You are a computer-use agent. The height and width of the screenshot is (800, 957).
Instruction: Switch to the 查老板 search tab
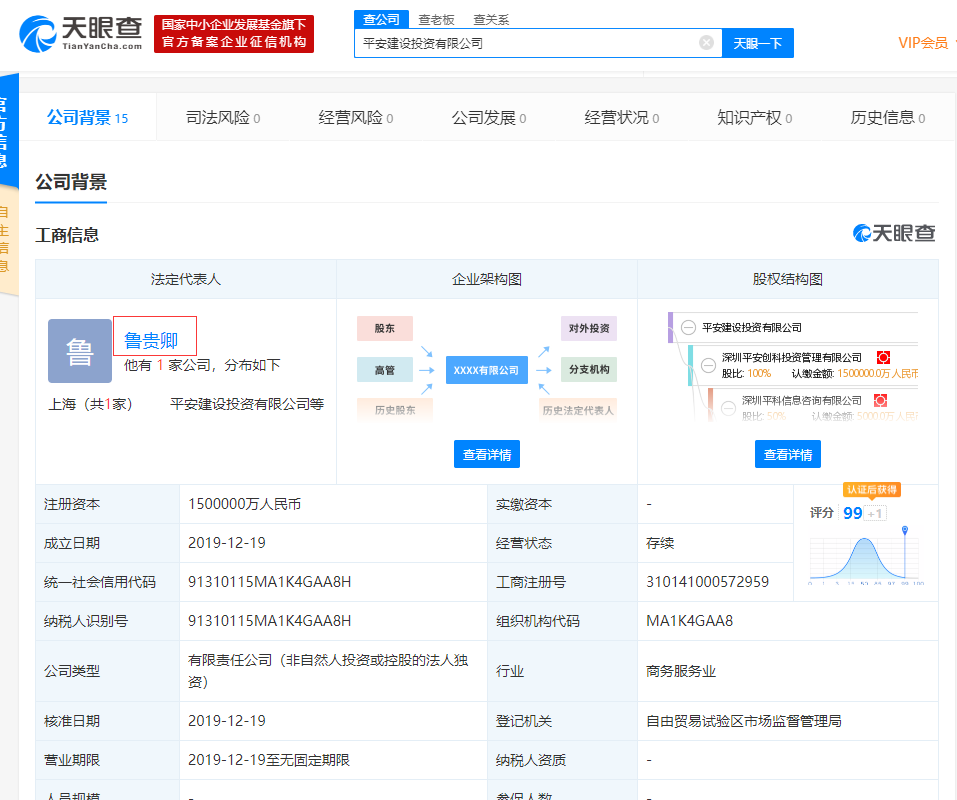click(x=436, y=20)
